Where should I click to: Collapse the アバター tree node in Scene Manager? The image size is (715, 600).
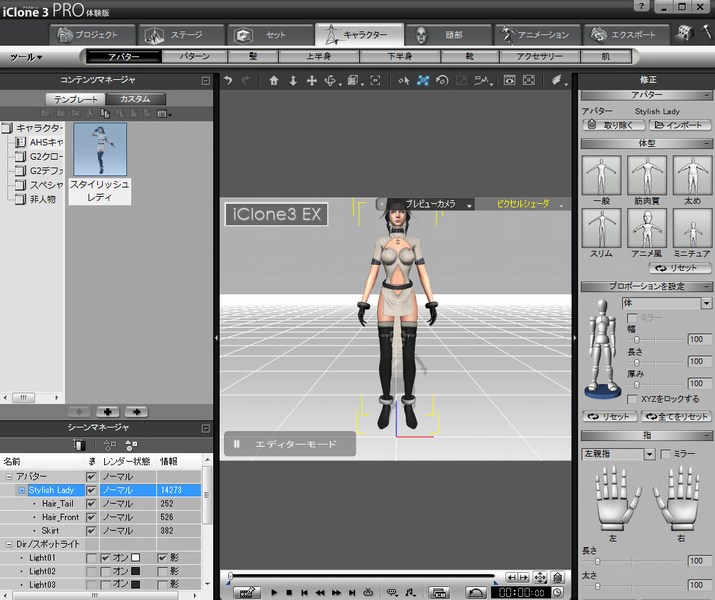coord(9,476)
